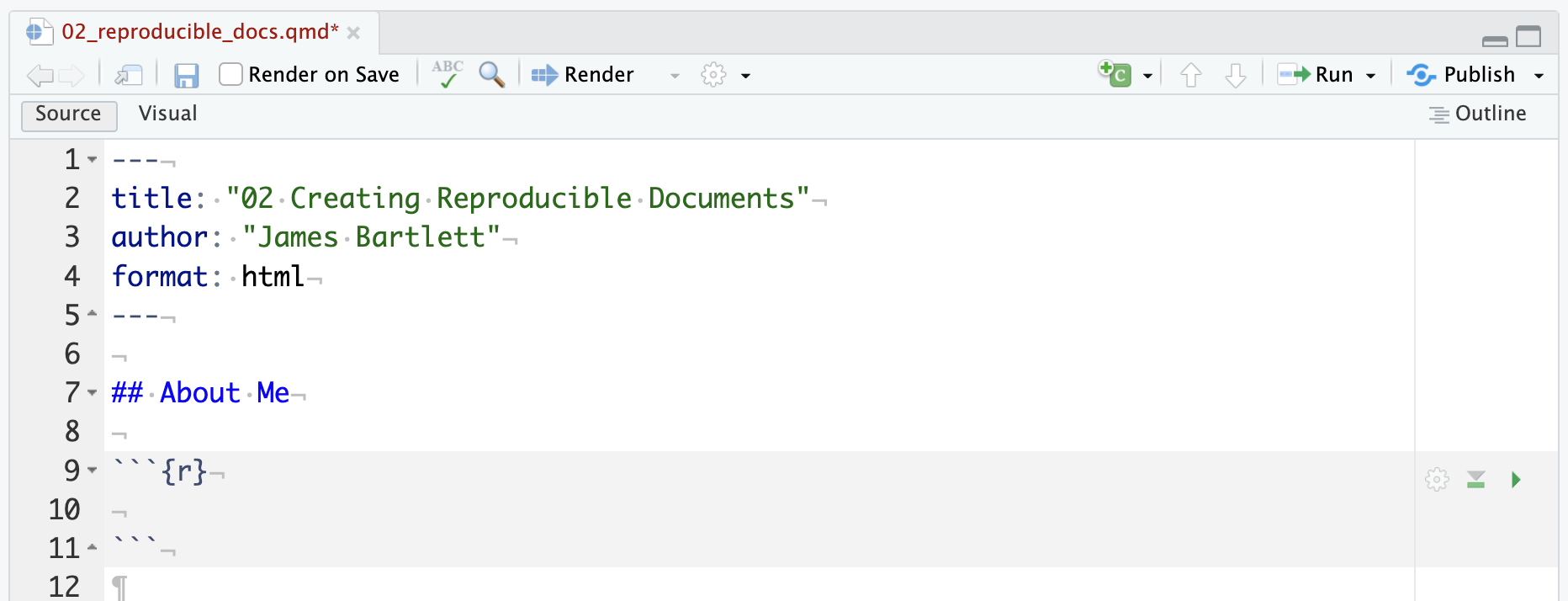Screen dimensions: 1568x601
Task: Insert a new code chunk
Action: pos(1115,74)
